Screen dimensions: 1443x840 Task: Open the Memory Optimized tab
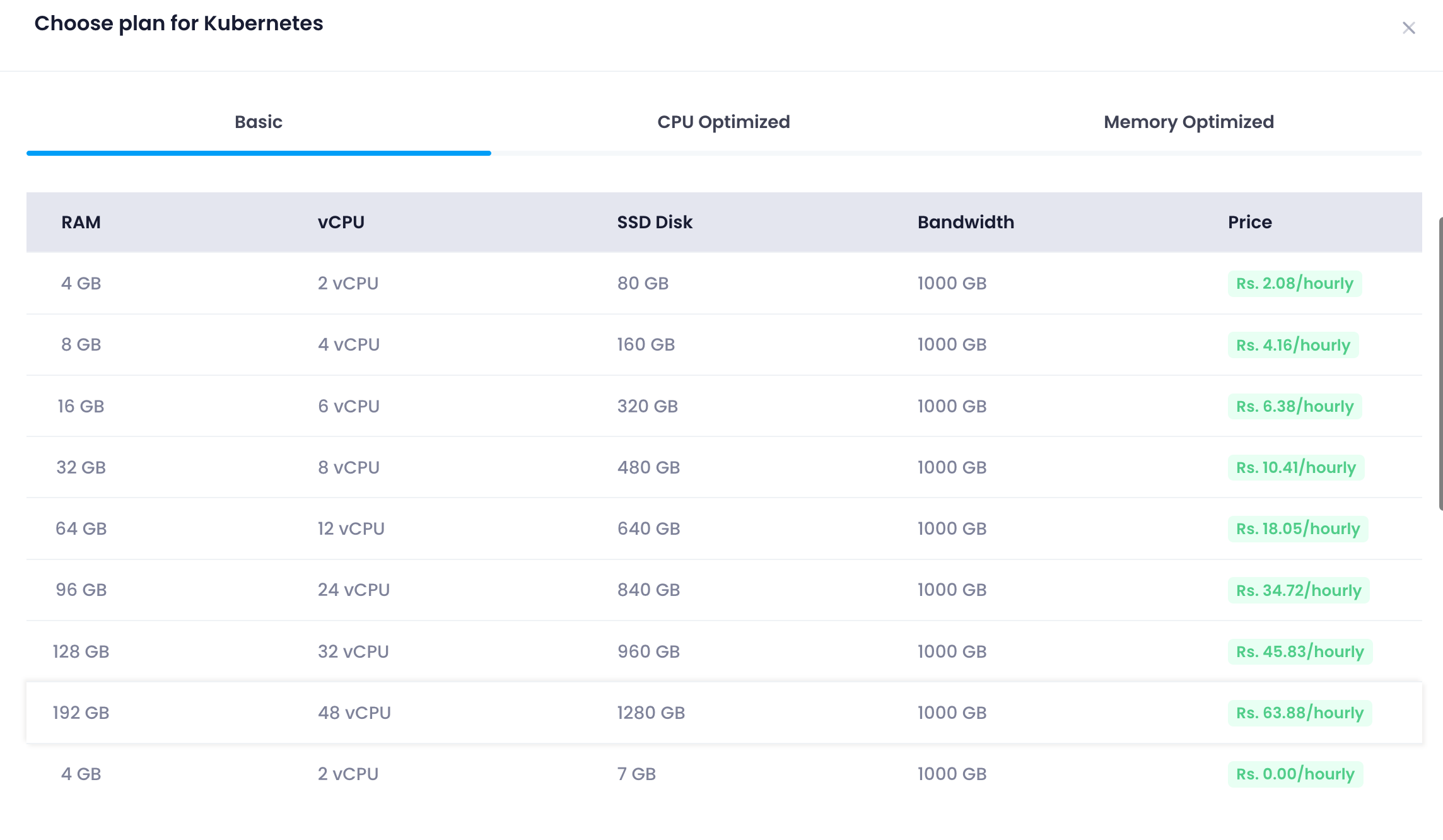[x=1189, y=122]
